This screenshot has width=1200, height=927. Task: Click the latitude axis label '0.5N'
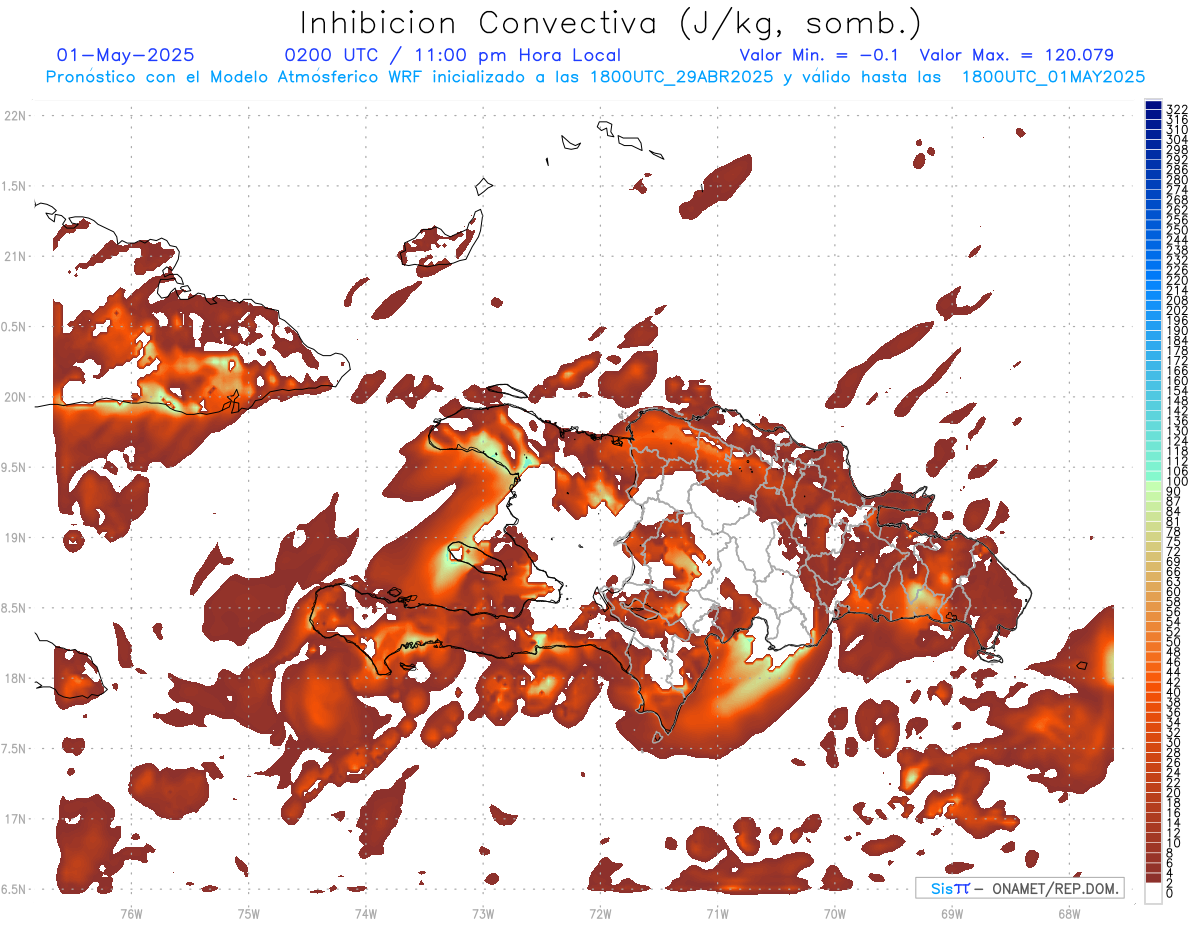(x=15, y=327)
